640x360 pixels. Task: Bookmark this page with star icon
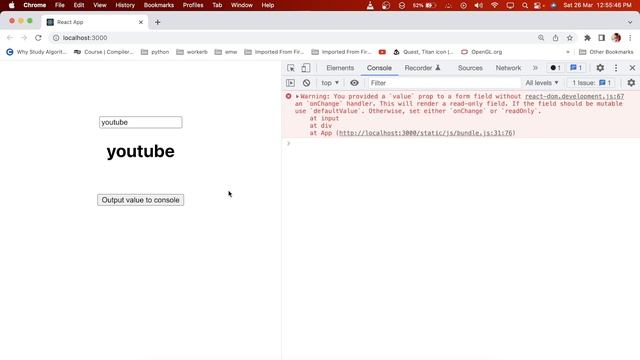(569, 38)
